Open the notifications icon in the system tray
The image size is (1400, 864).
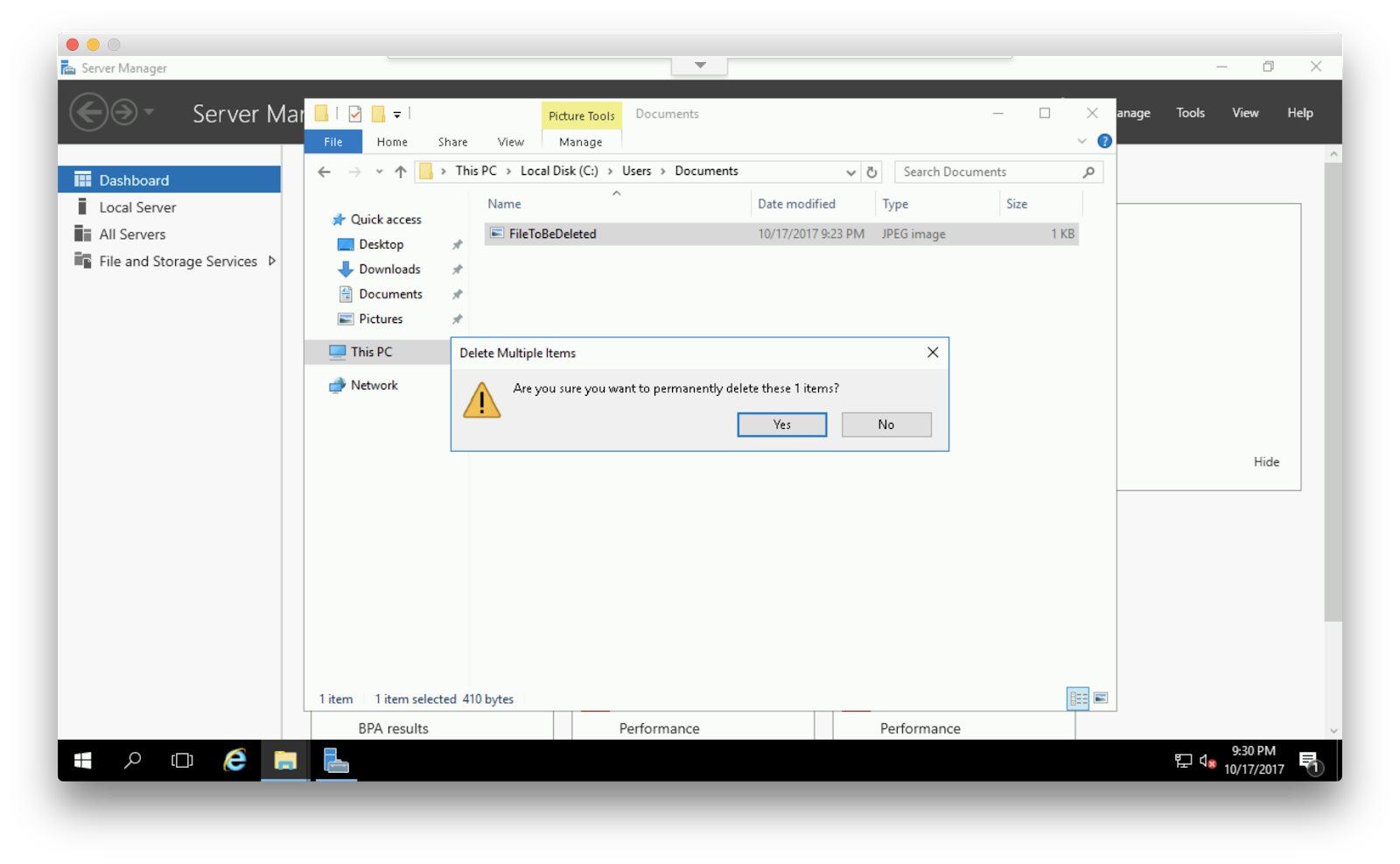point(1310,761)
